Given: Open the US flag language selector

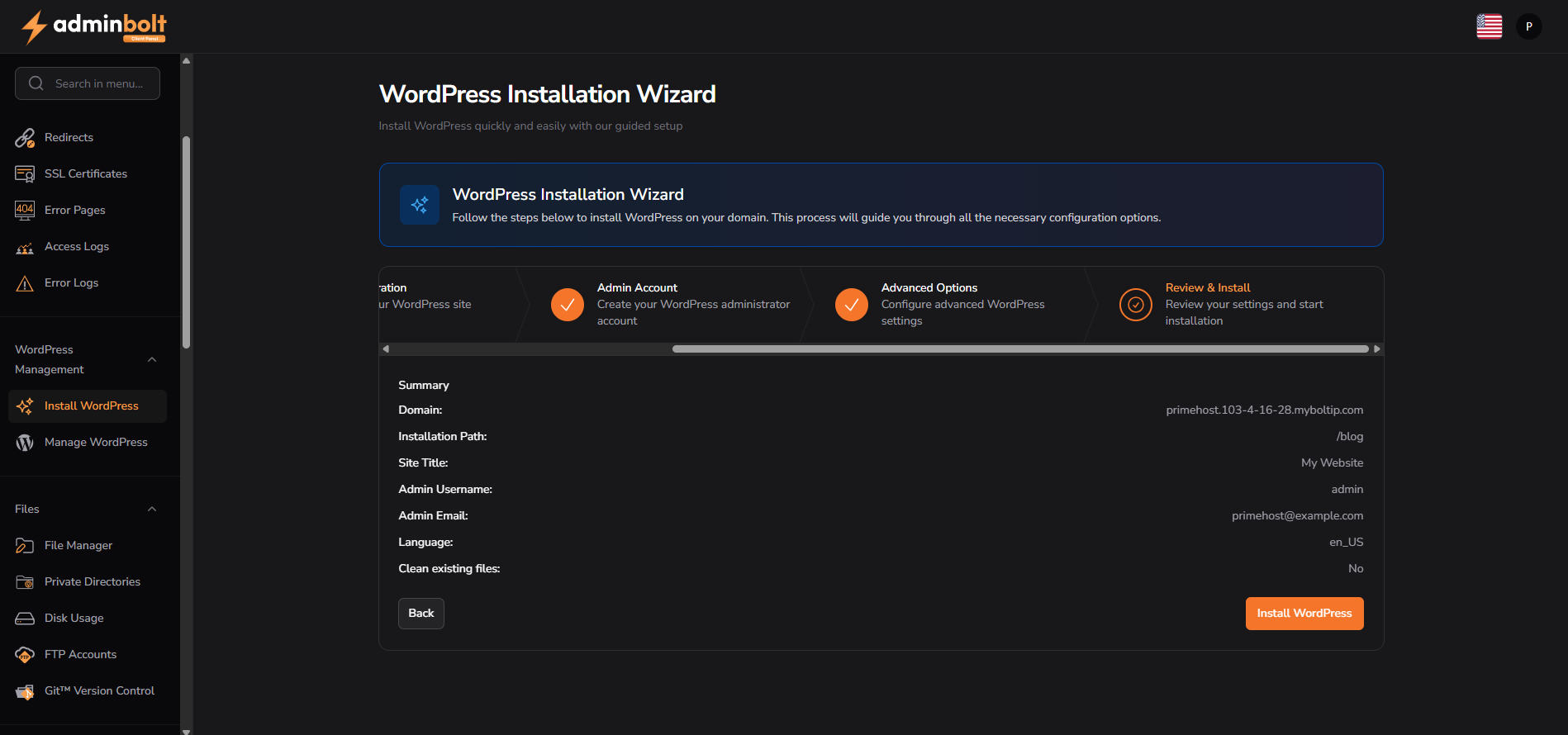Looking at the screenshot, I should click(x=1489, y=26).
